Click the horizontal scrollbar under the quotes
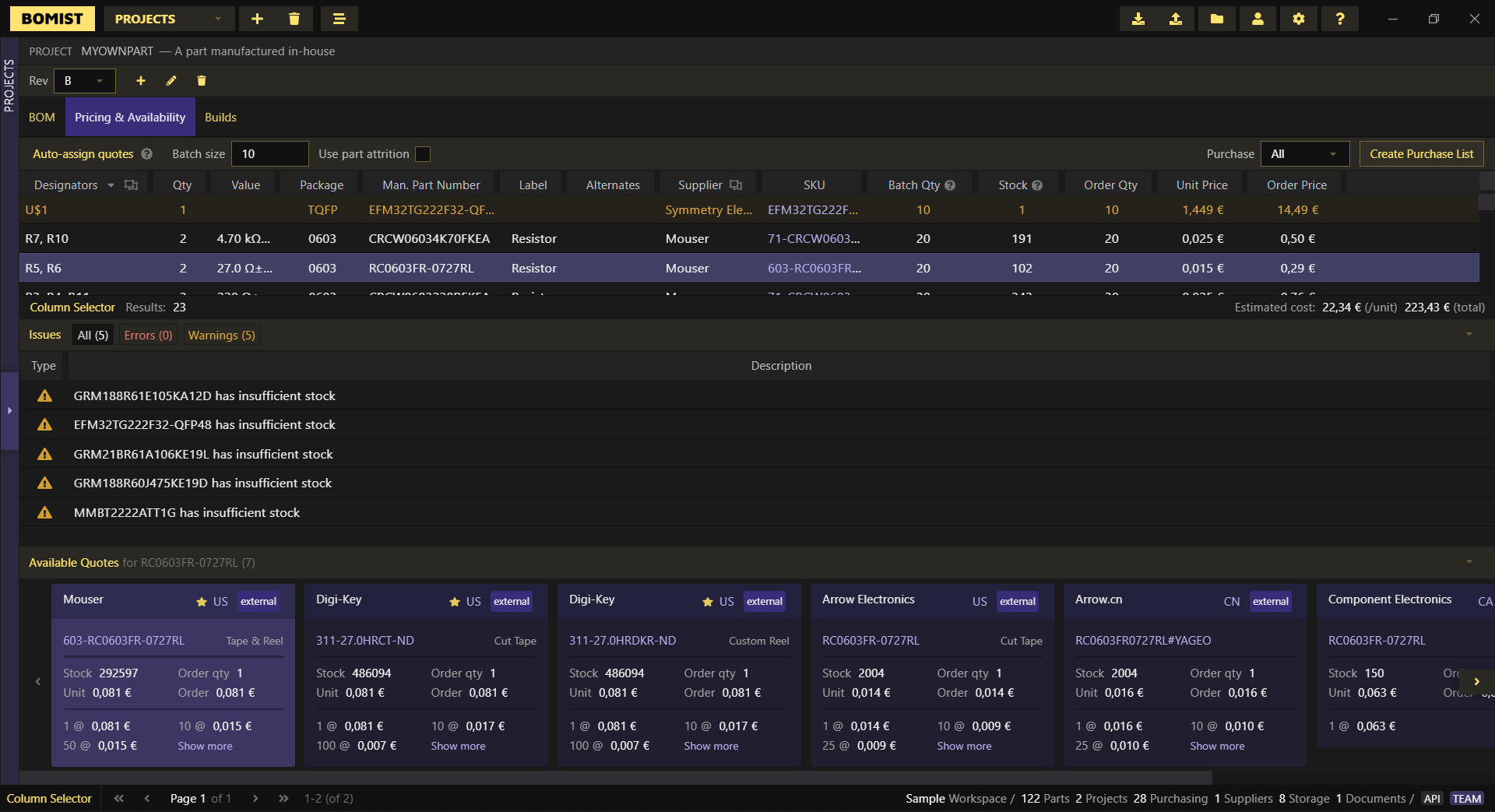The height and width of the screenshot is (812, 1495). 615,778
